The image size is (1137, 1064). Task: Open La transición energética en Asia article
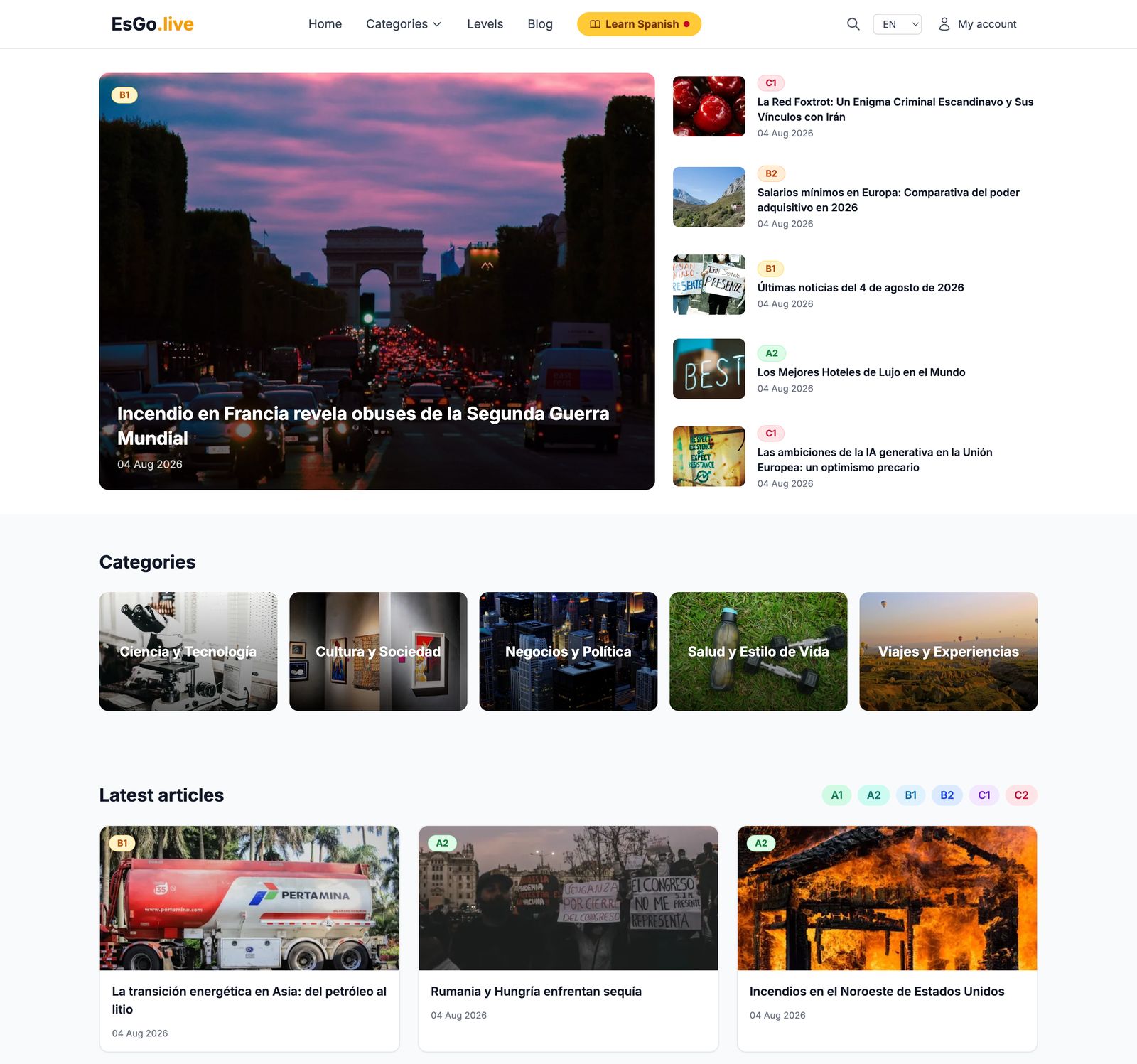(x=249, y=1000)
